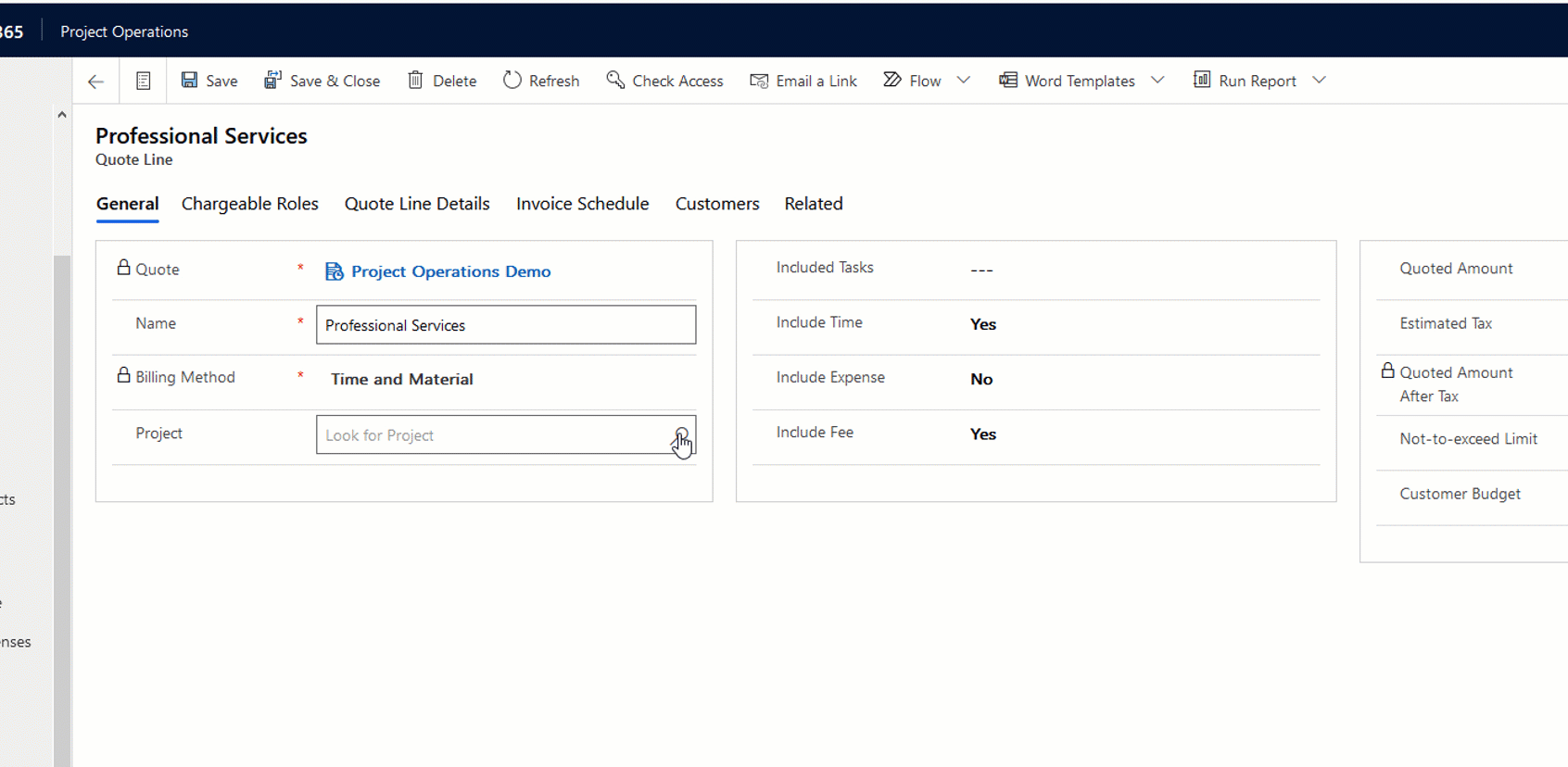Click the Time and Material billing method value
This screenshot has width=1568, height=767.
[x=402, y=379]
